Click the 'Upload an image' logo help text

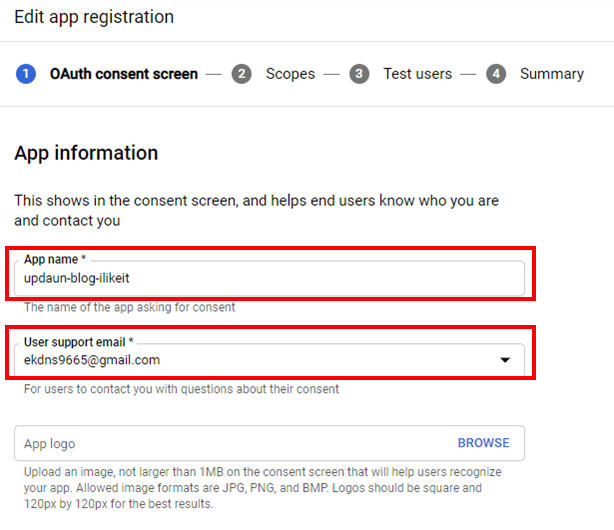pos(262,488)
